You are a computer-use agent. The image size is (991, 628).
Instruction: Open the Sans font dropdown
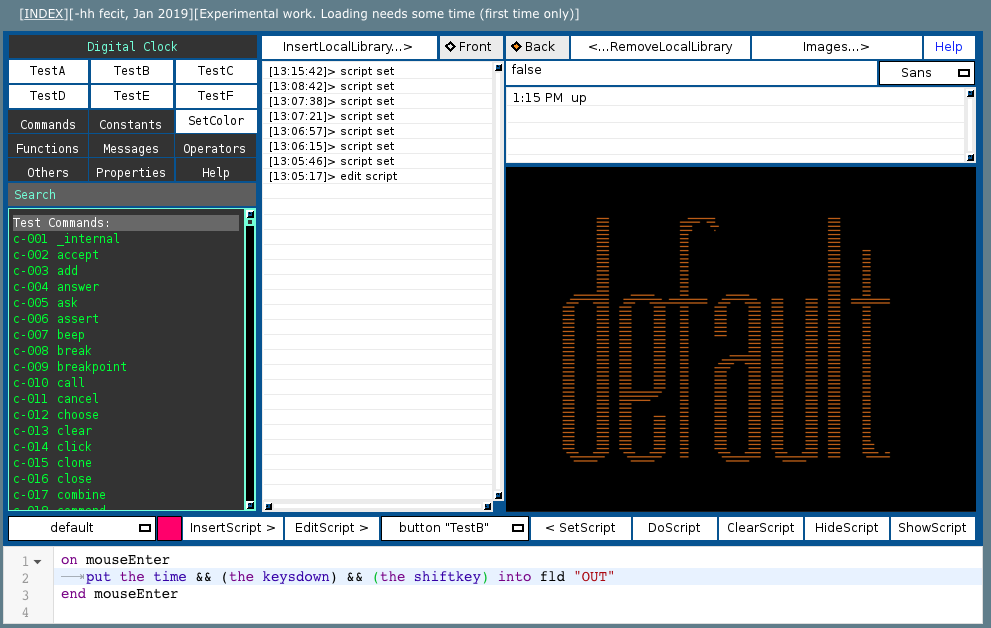pyautogui.click(x=925, y=73)
